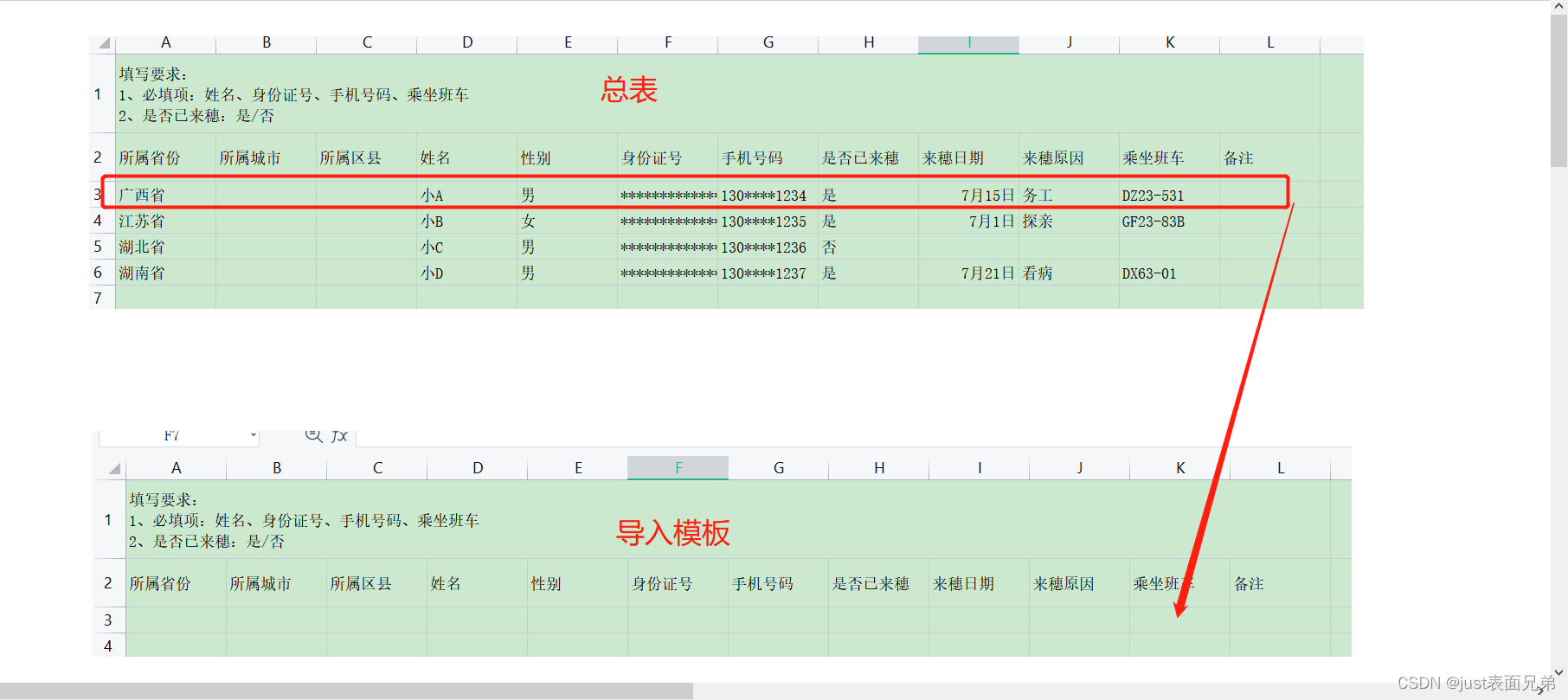Click the fx insert function icon
1568x700 pixels.
point(339,436)
